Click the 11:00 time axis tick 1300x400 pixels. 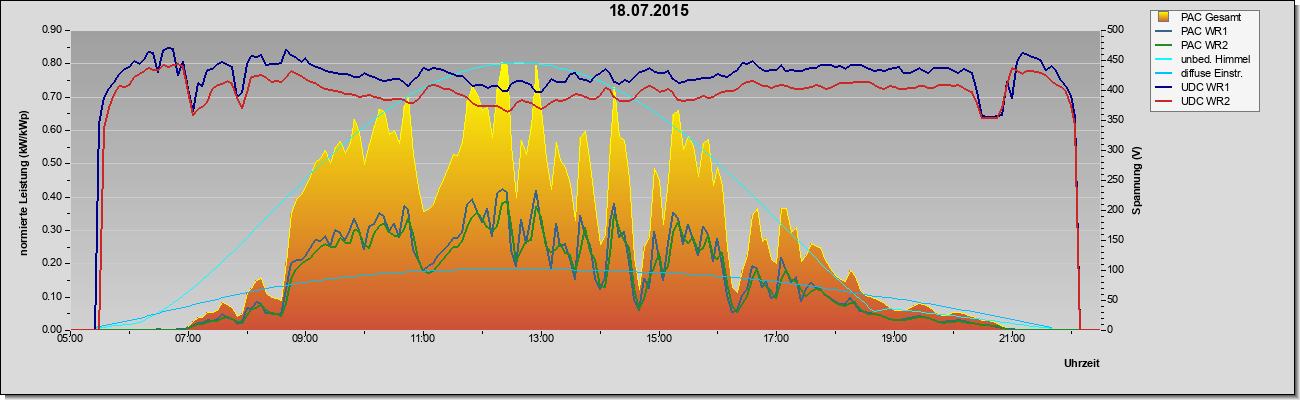tap(423, 340)
